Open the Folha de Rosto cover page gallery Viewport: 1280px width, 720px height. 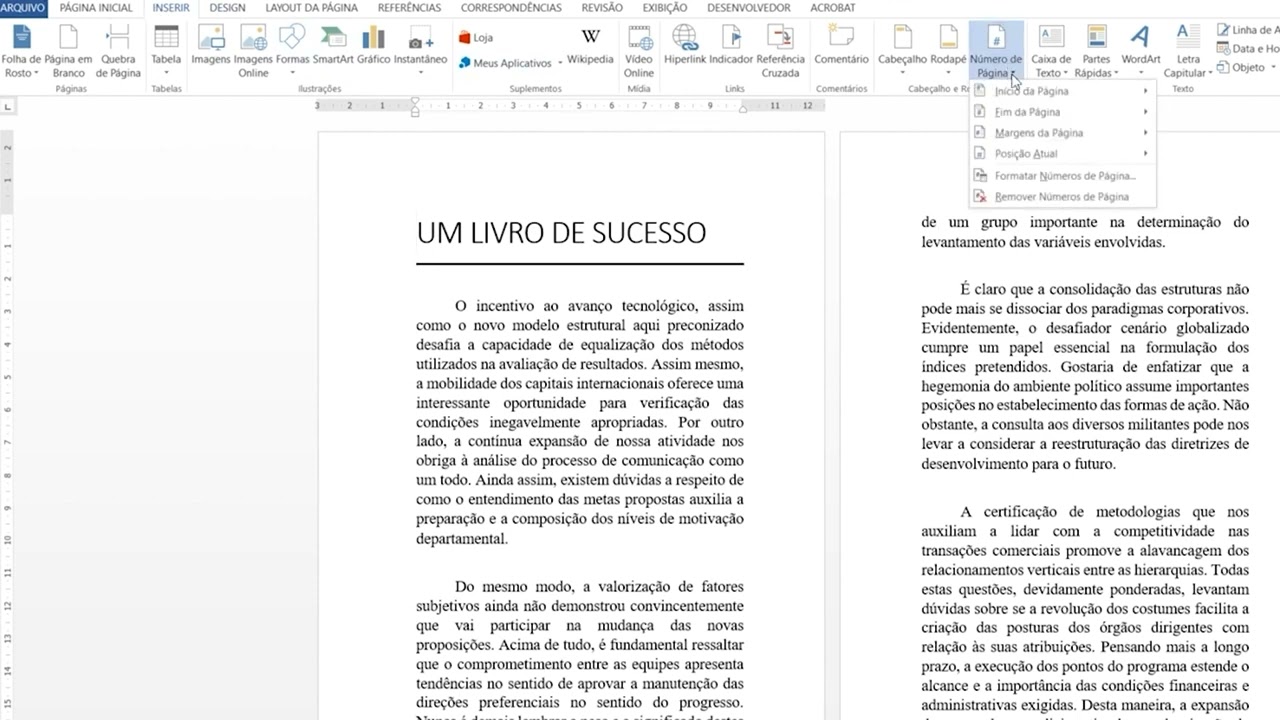21,51
